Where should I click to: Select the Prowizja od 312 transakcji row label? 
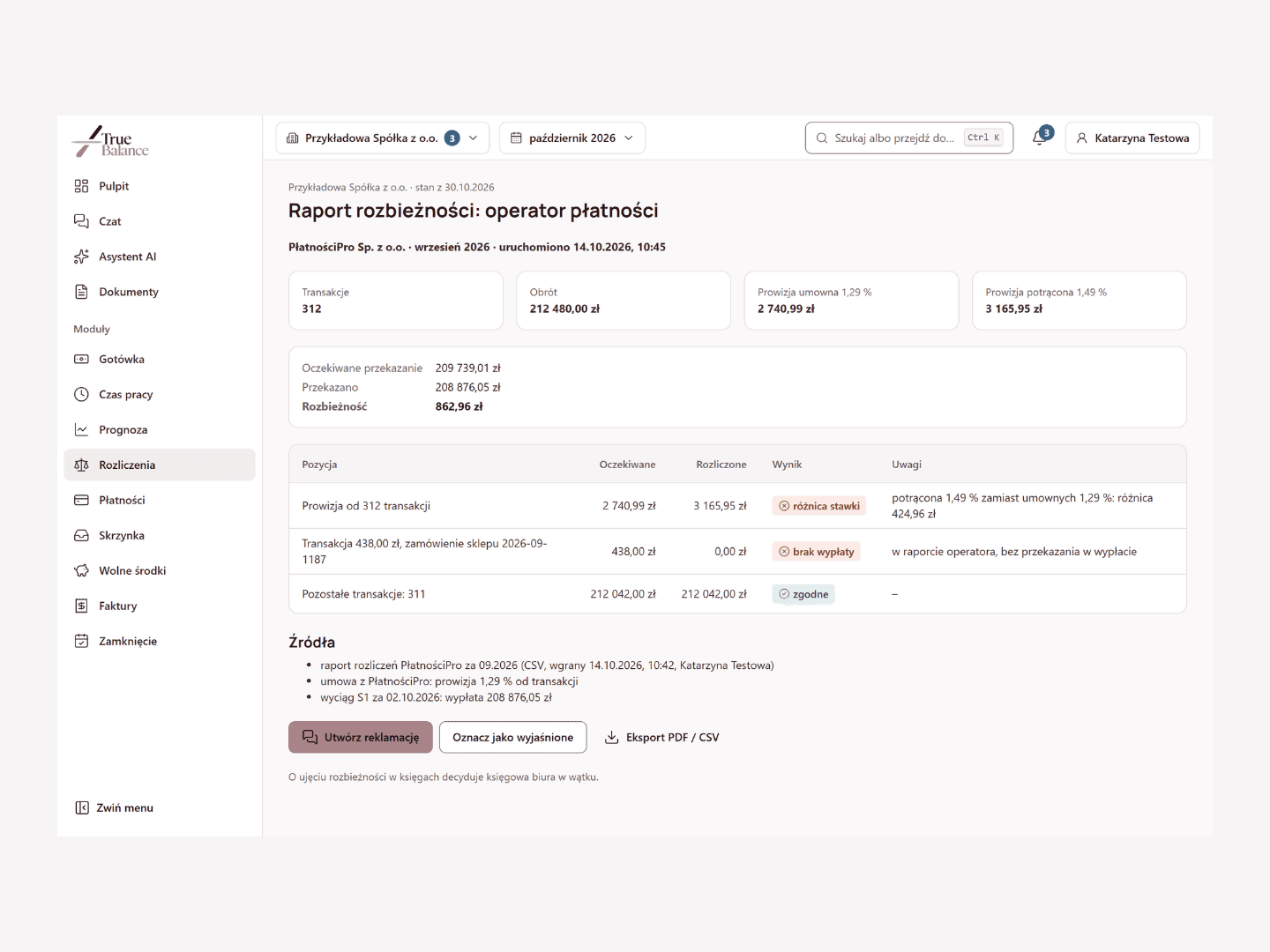click(366, 506)
